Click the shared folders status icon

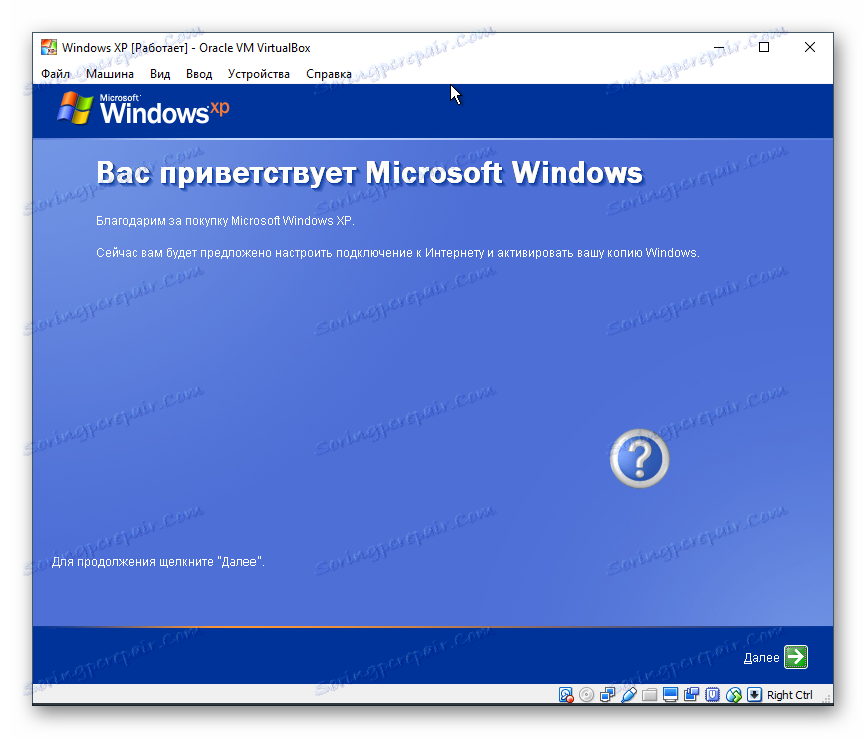tap(650, 695)
